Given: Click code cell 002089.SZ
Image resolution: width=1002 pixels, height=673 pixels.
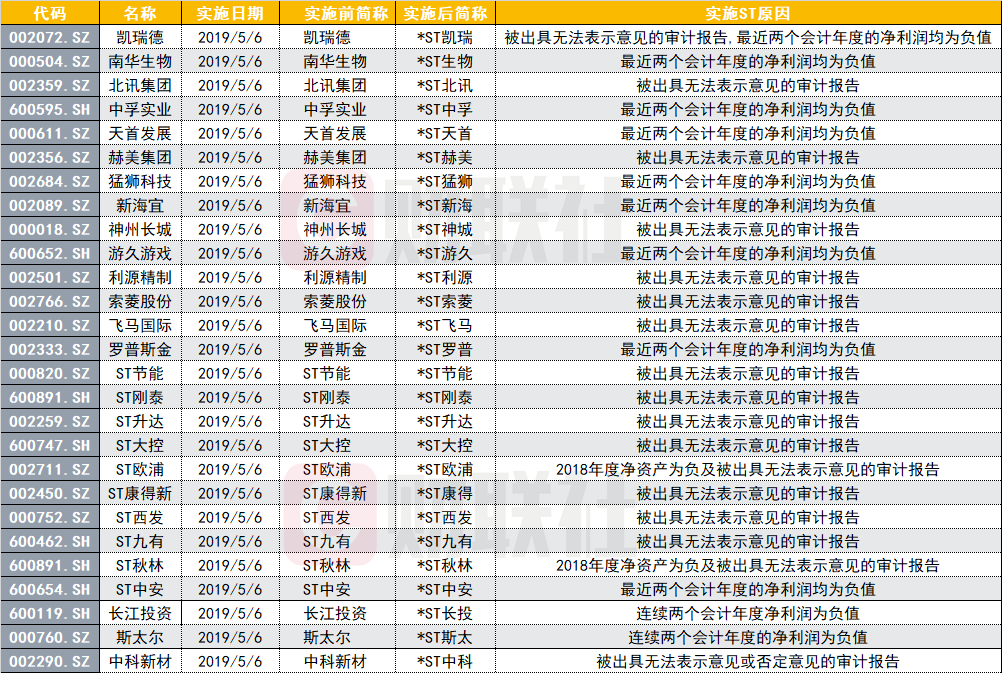Looking at the screenshot, I should (x=50, y=205).
